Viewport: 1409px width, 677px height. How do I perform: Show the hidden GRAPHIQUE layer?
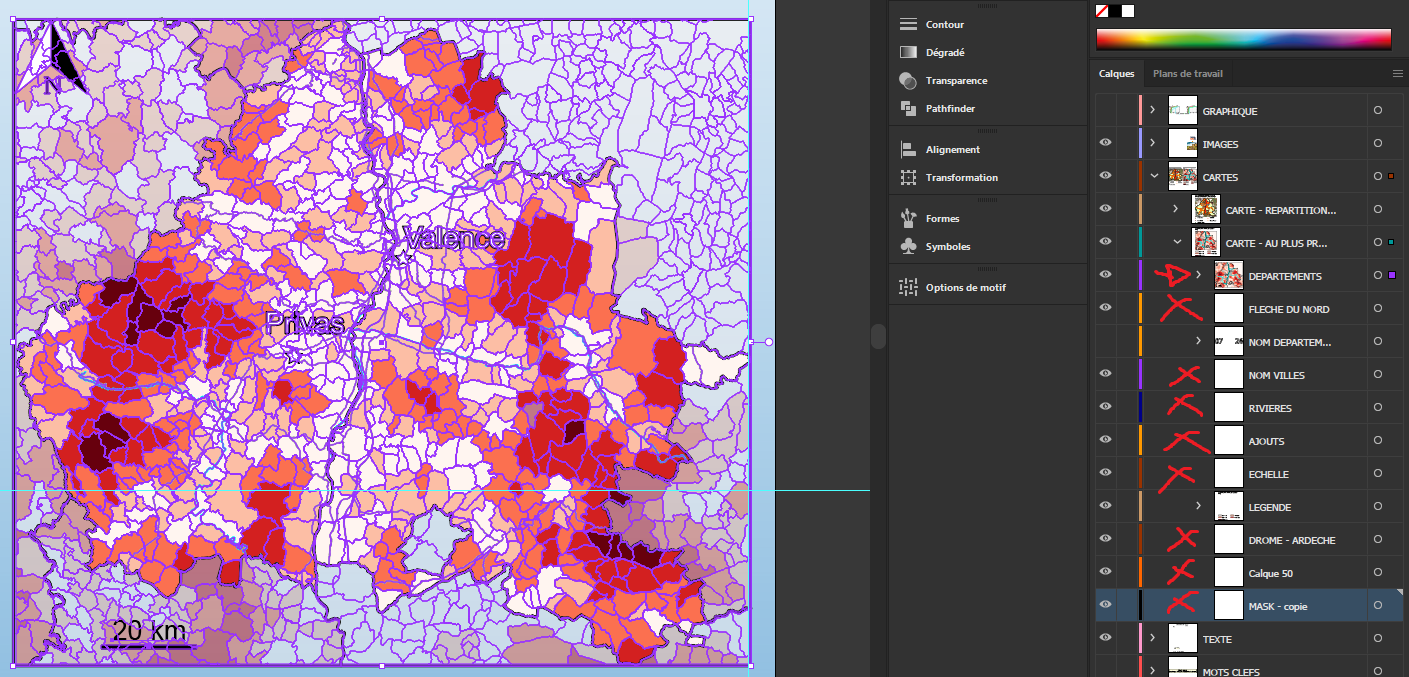coord(1106,111)
